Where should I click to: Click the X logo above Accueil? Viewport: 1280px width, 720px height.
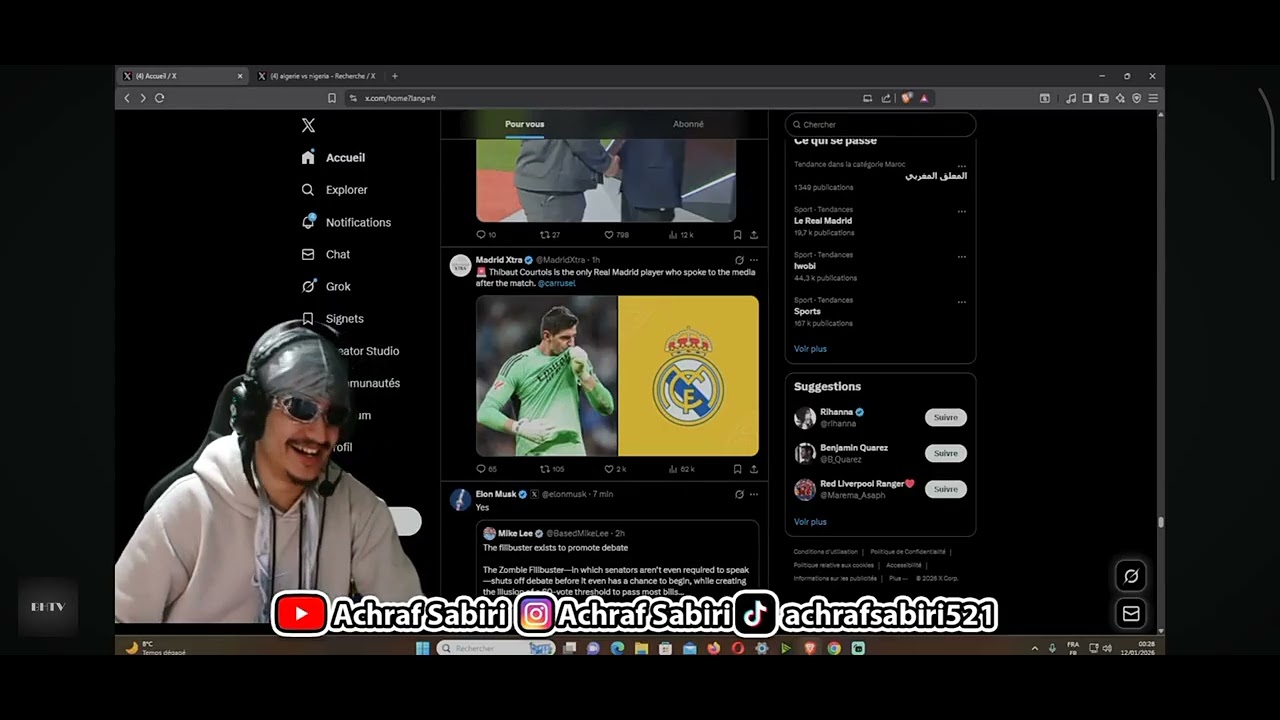[x=308, y=125]
